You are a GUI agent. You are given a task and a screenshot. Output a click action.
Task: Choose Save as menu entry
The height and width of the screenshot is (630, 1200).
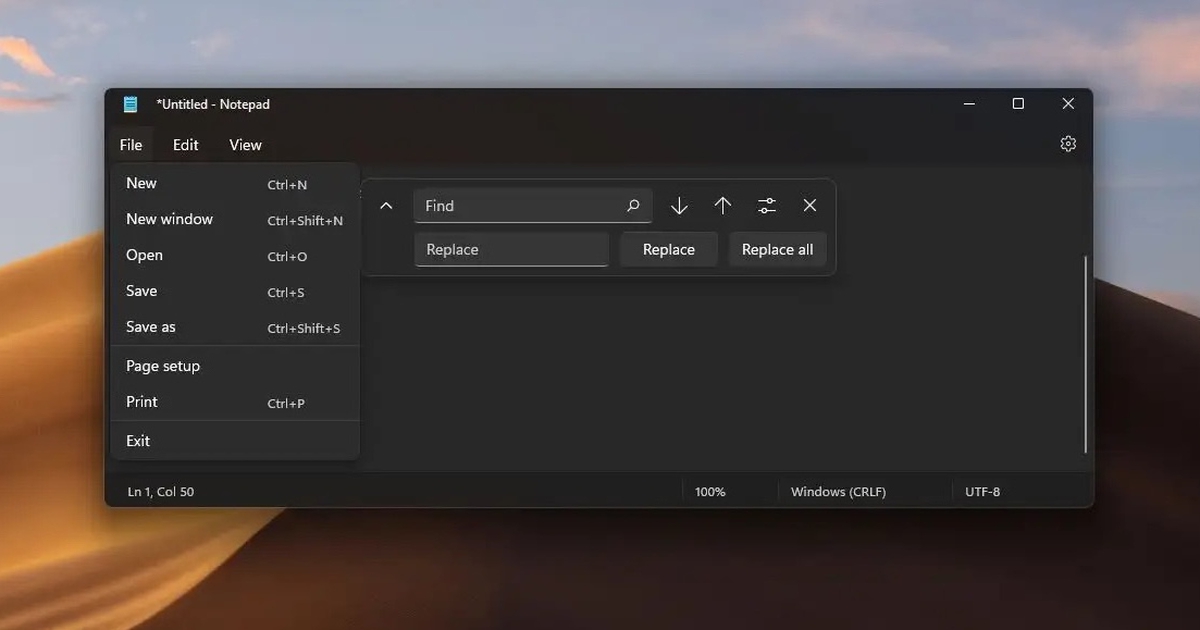click(235, 328)
